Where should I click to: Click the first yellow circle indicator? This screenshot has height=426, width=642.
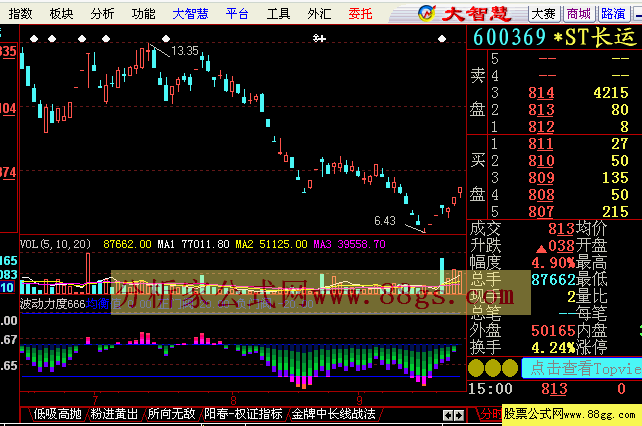coord(476,368)
